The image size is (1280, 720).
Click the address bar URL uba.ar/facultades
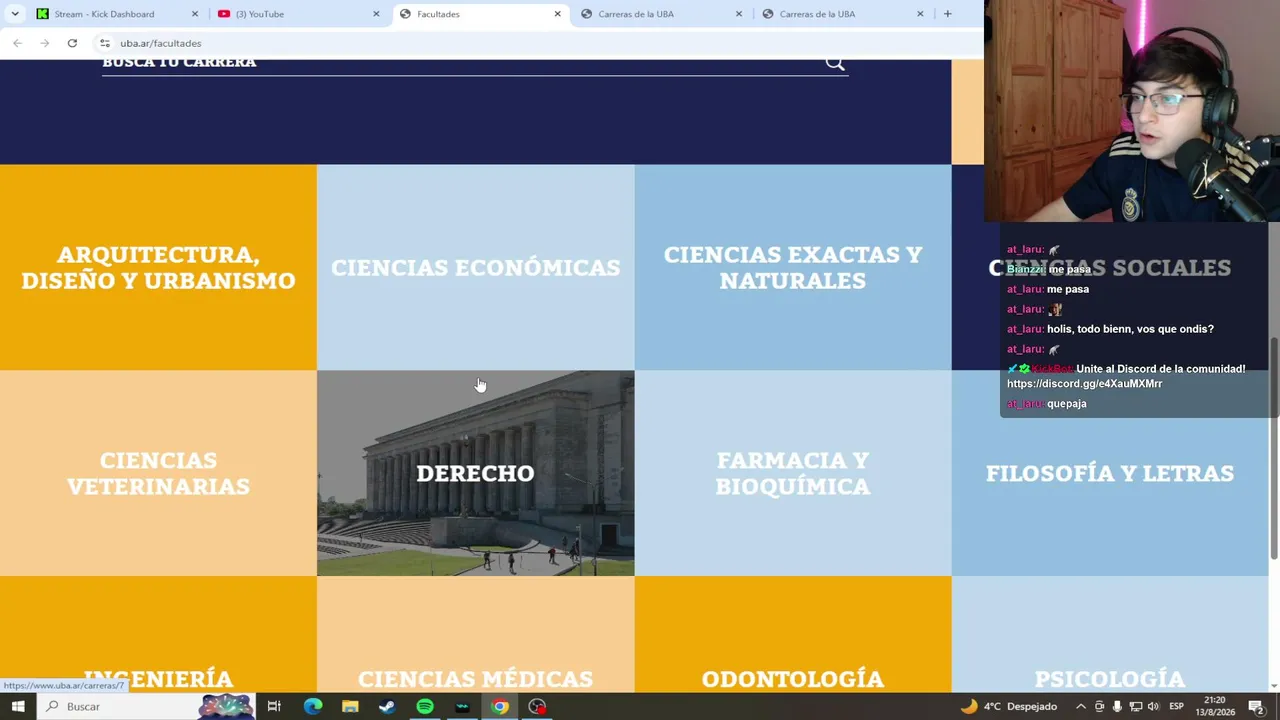(x=161, y=43)
